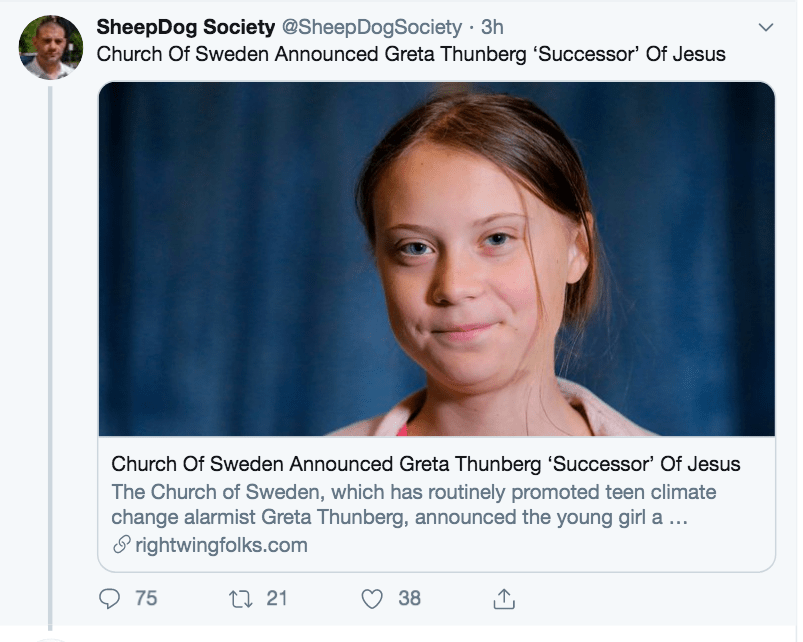Open the article preview image
This screenshot has width=803, height=642.
click(436, 260)
